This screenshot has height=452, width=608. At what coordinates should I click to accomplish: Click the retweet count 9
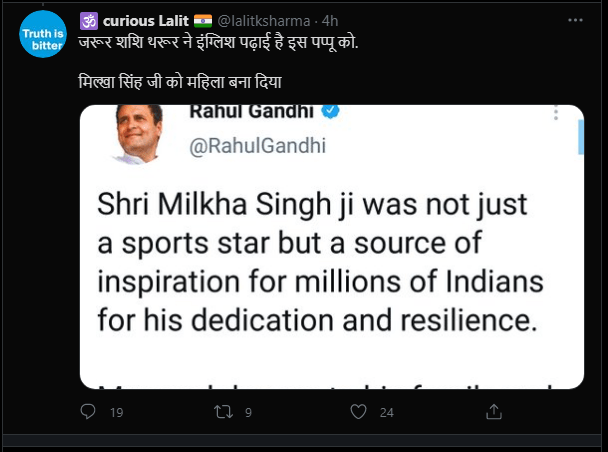coord(248,412)
